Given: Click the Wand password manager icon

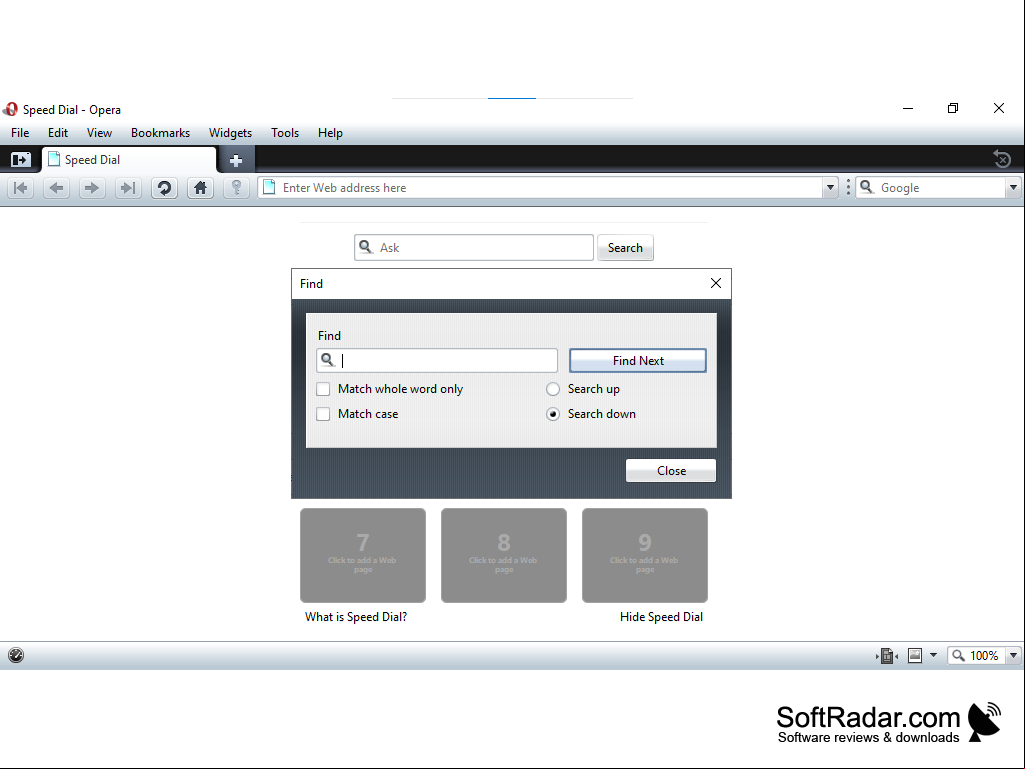Looking at the screenshot, I should [x=236, y=188].
